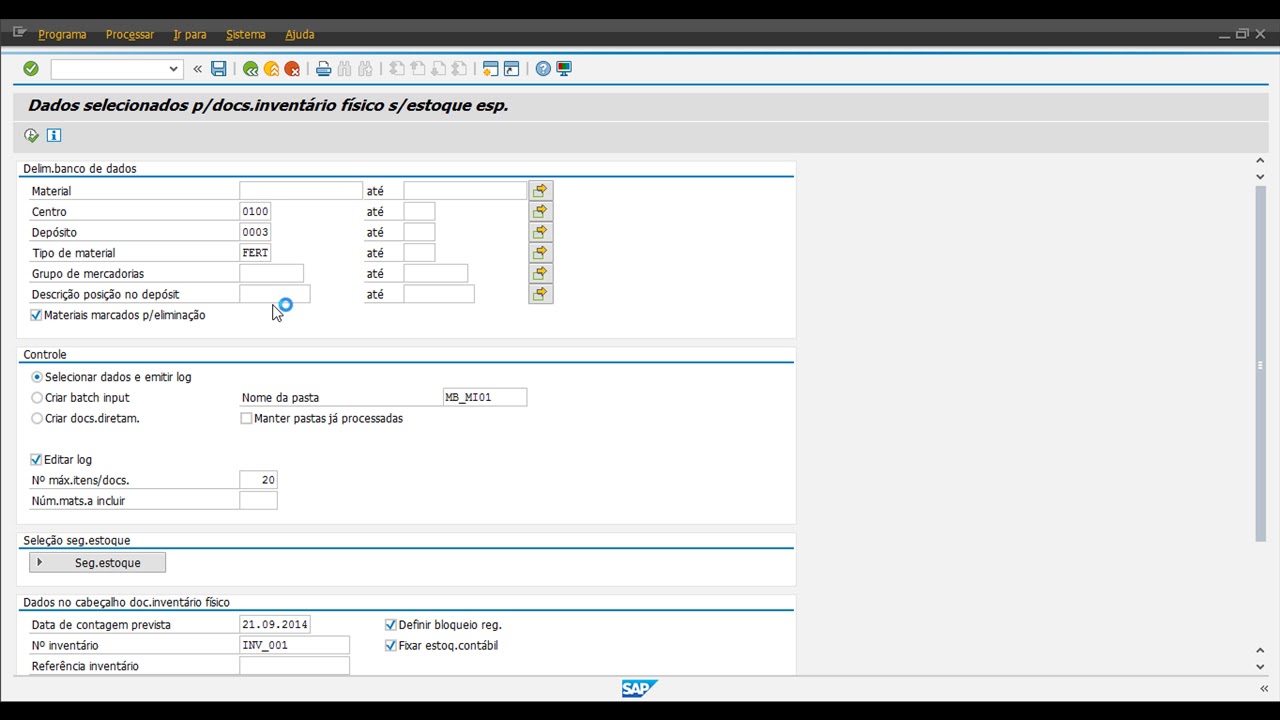The image size is (1280, 720).
Task: Toggle the Editar log checkbox
Action: pyautogui.click(x=36, y=459)
